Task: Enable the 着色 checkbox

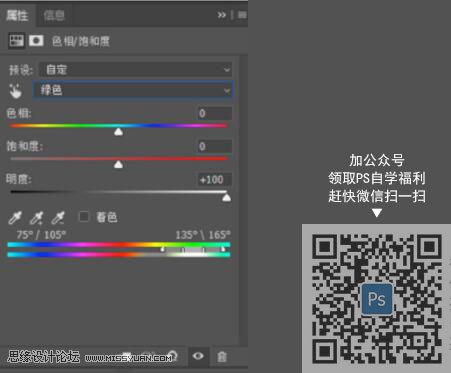Action: 84,217
